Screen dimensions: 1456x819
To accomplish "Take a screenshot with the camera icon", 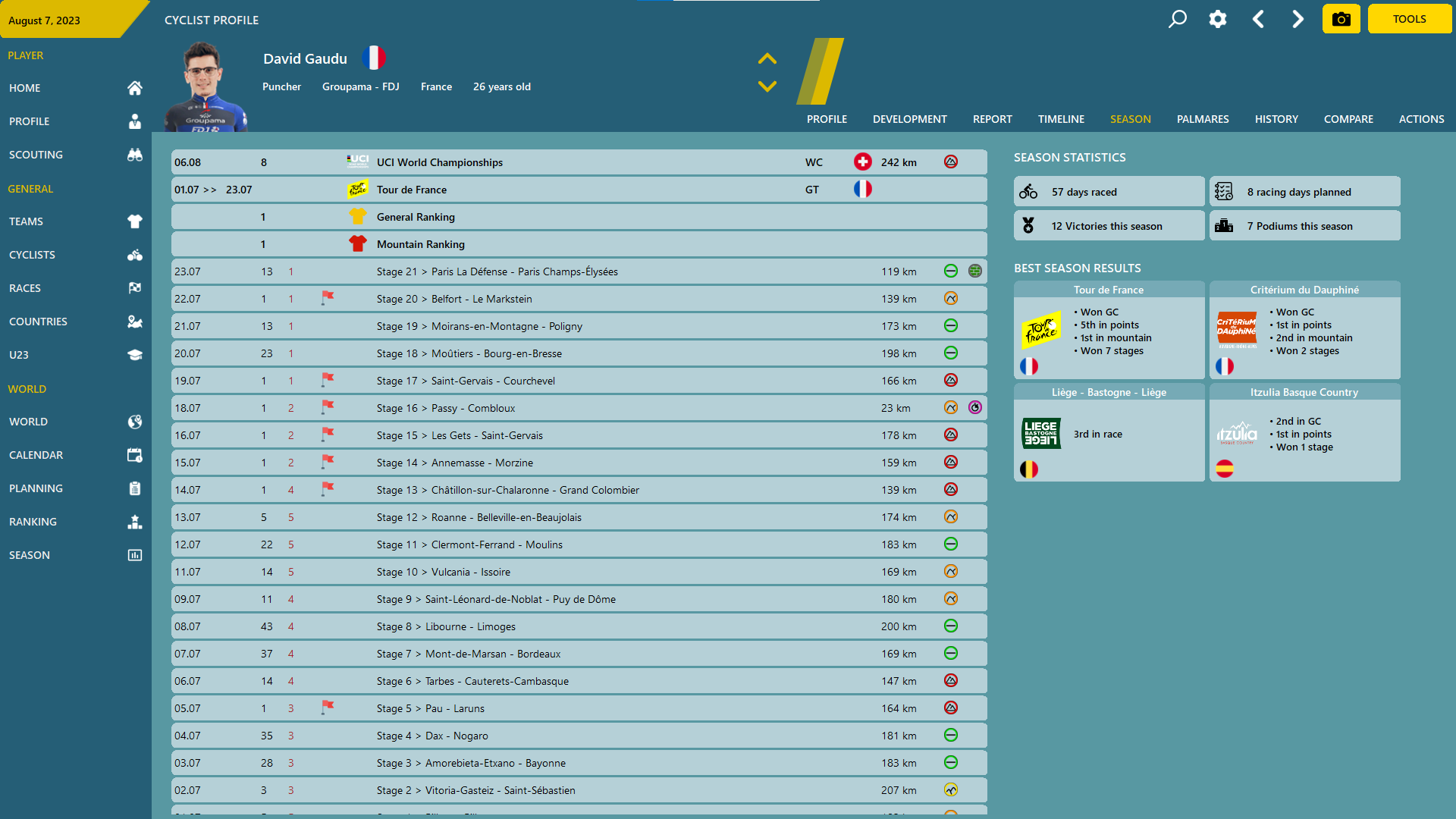I will tap(1341, 19).
